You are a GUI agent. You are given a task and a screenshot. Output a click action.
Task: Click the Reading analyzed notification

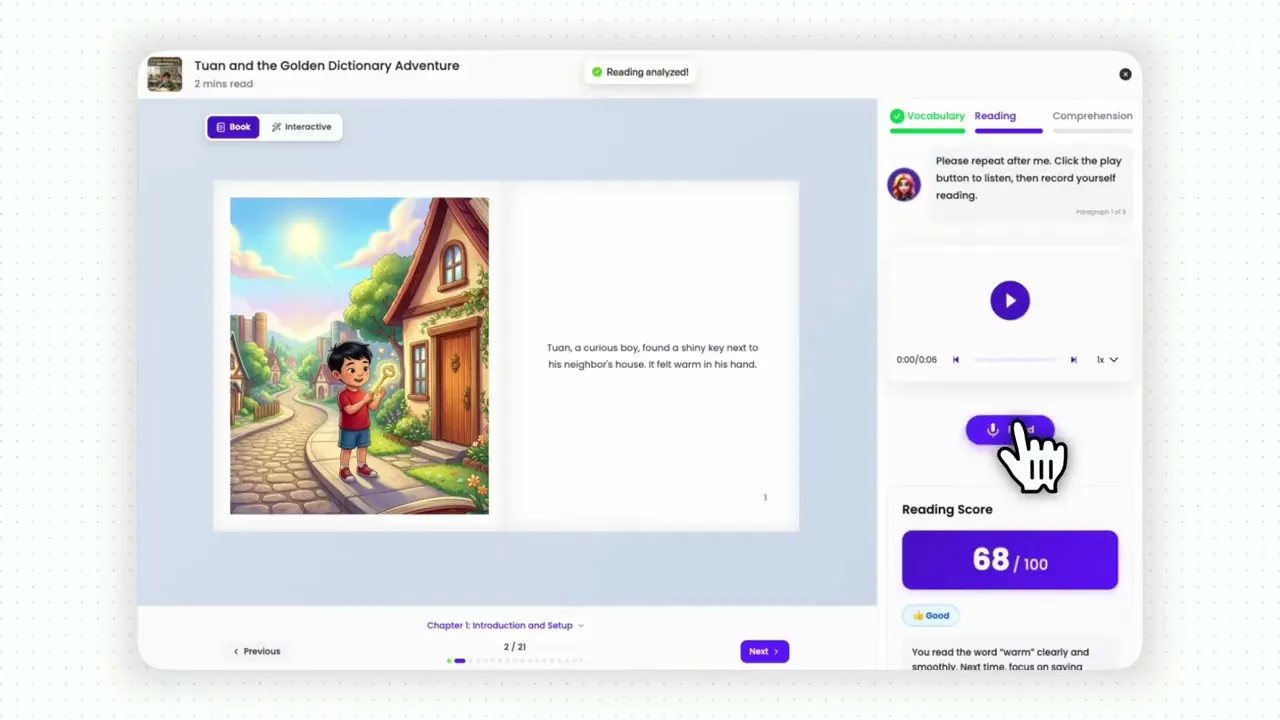pos(640,72)
